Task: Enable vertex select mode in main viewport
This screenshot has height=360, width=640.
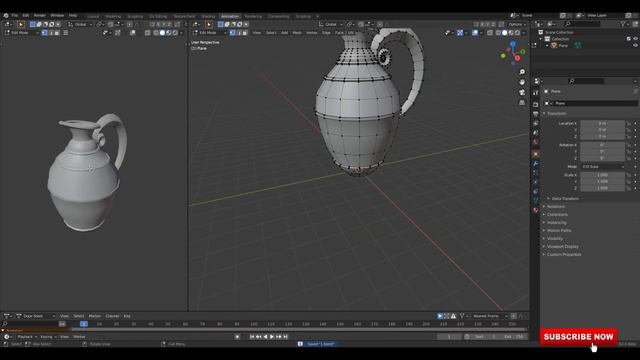Action: tap(232, 33)
